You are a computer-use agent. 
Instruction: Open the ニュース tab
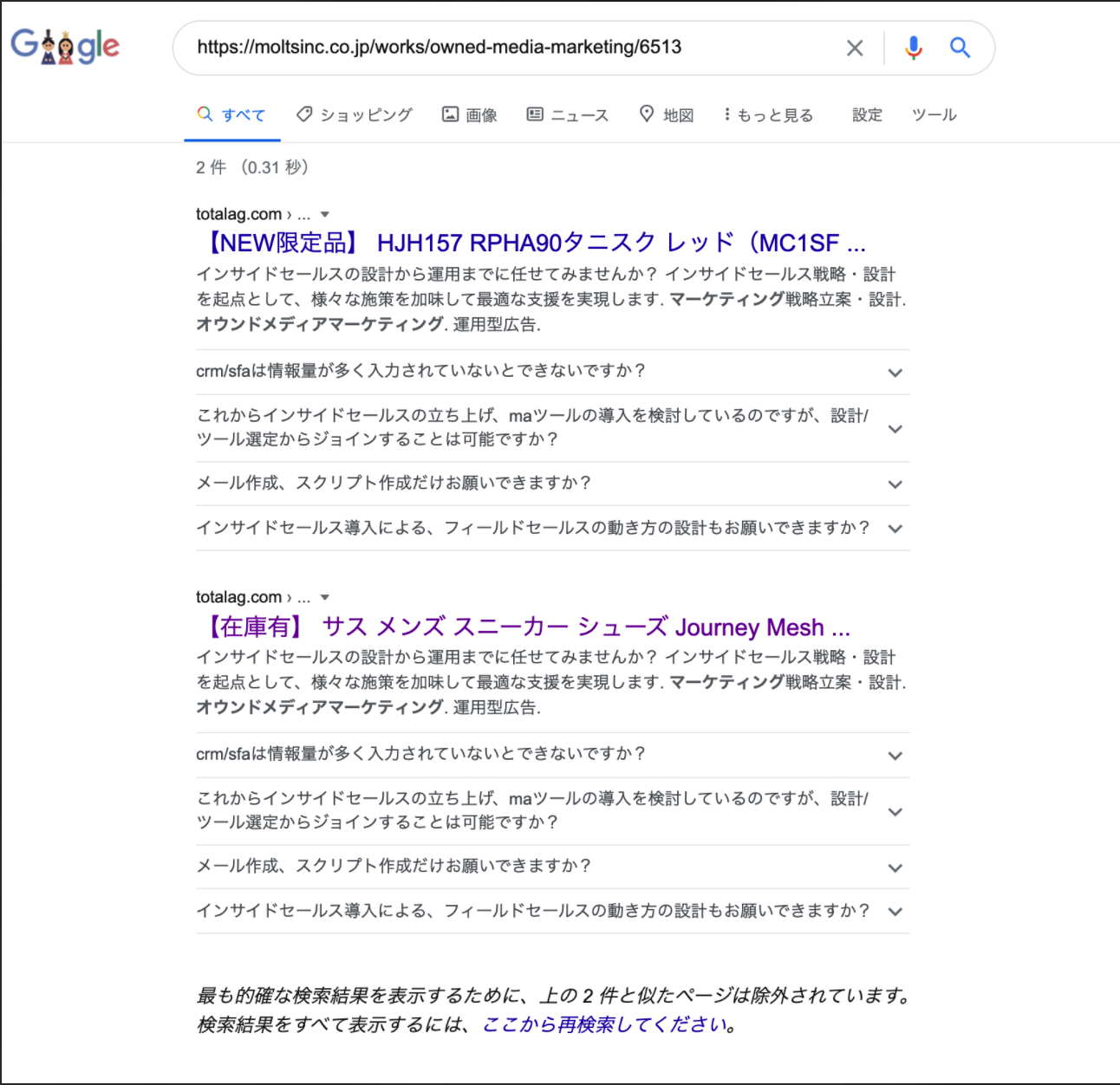coord(568,114)
